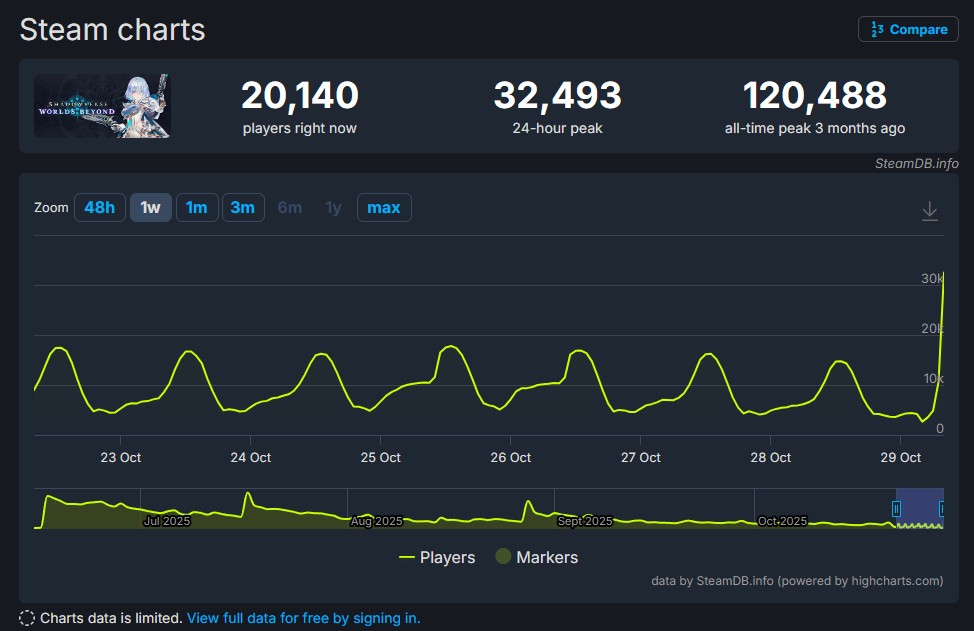Viewport: 974px width, 631px height.
Task: Click the Aug 2025 navigator label
Action: click(376, 520)
